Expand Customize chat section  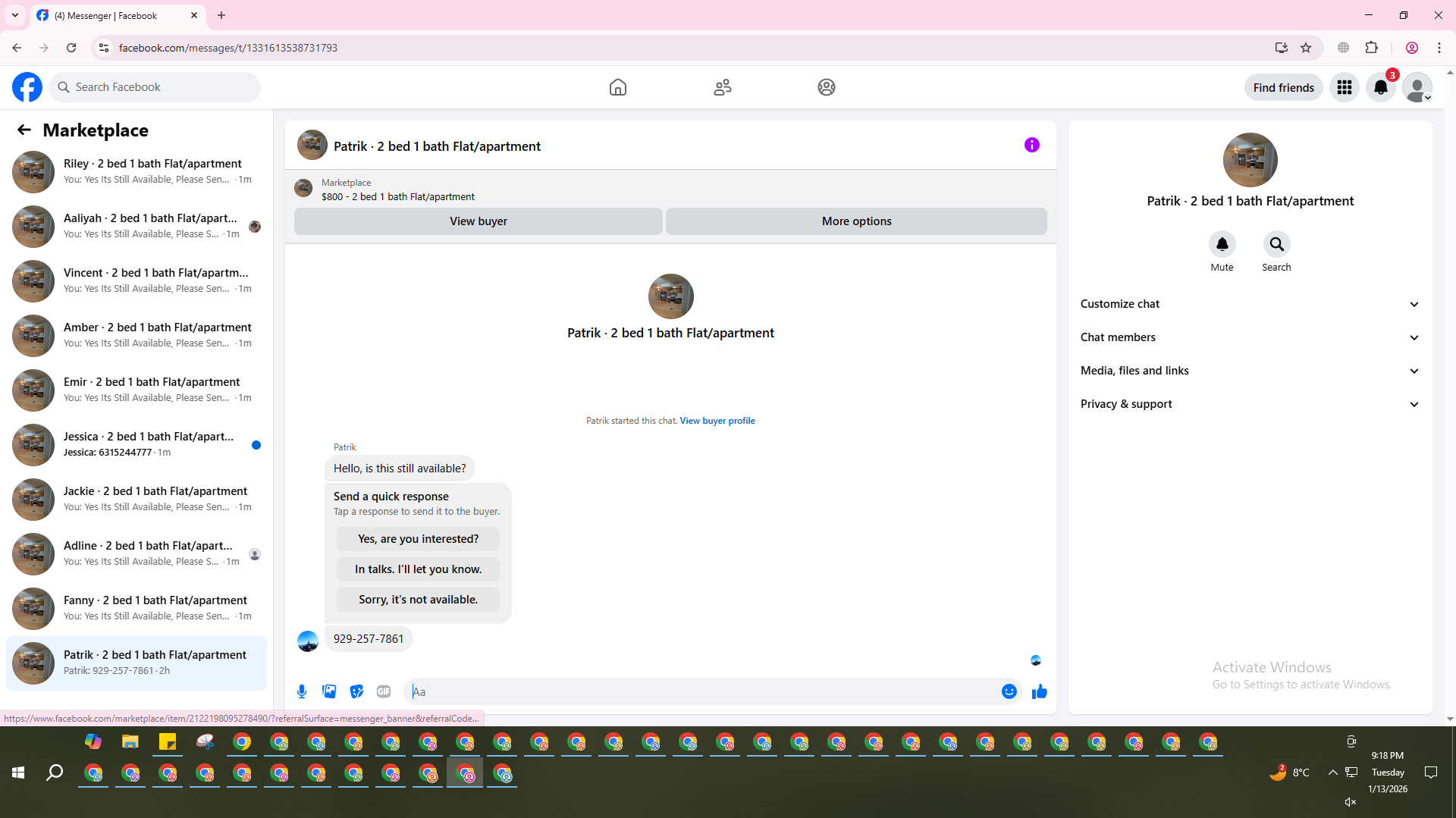(x=1250, y=304)
